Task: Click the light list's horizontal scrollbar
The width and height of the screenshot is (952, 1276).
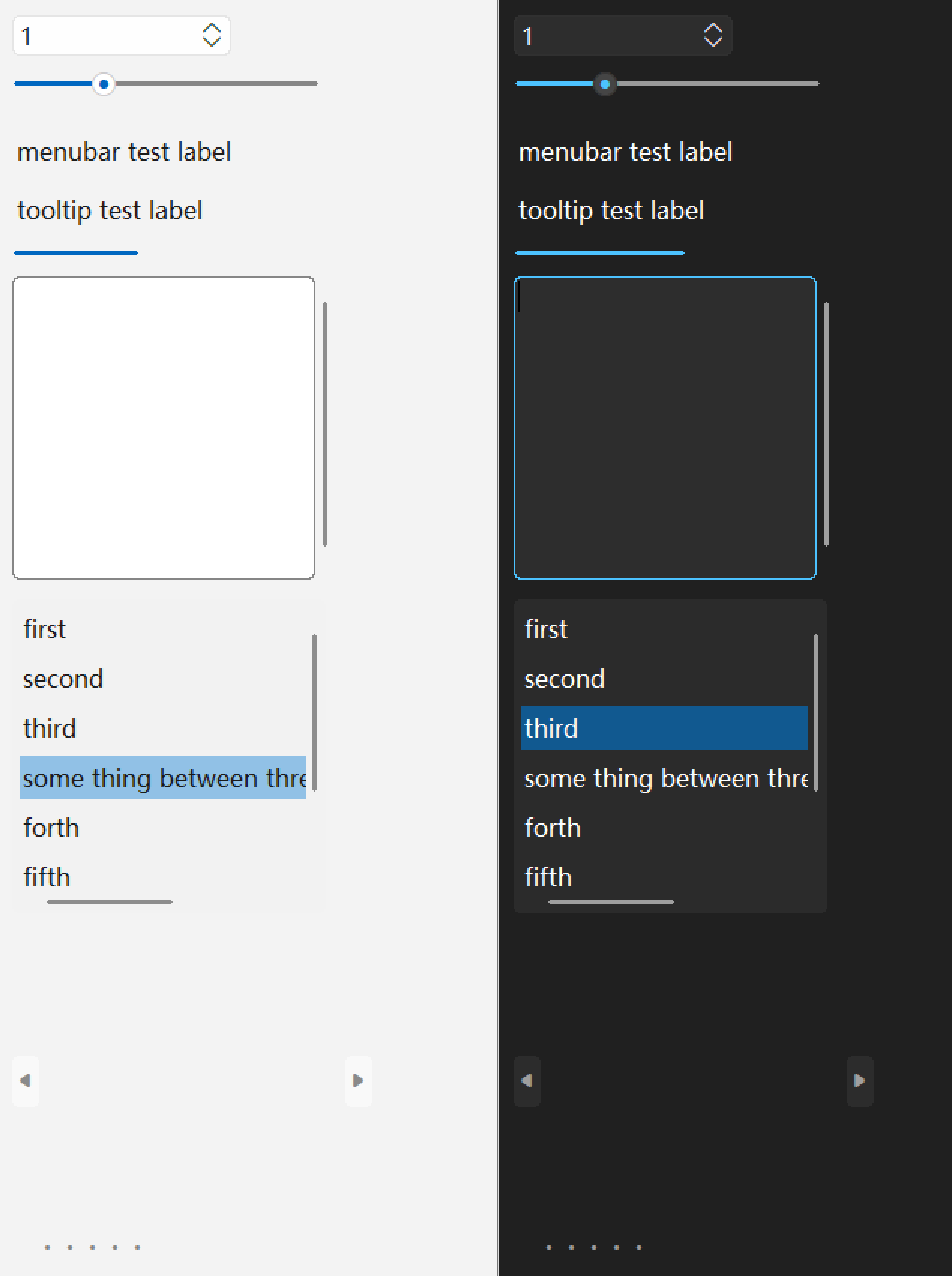Action: tap(110, 901)
